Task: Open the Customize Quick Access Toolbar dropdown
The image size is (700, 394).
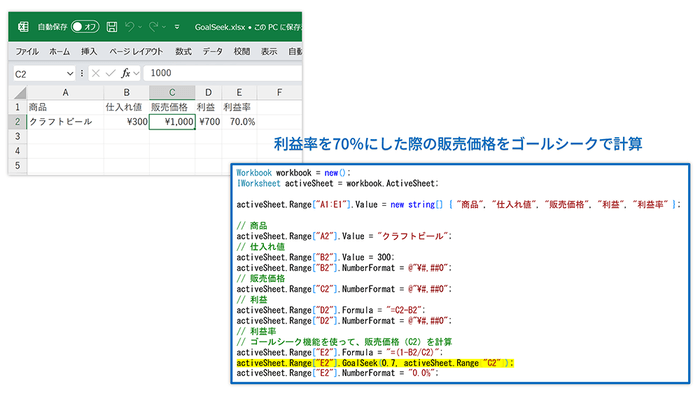Action: [177, 27]
